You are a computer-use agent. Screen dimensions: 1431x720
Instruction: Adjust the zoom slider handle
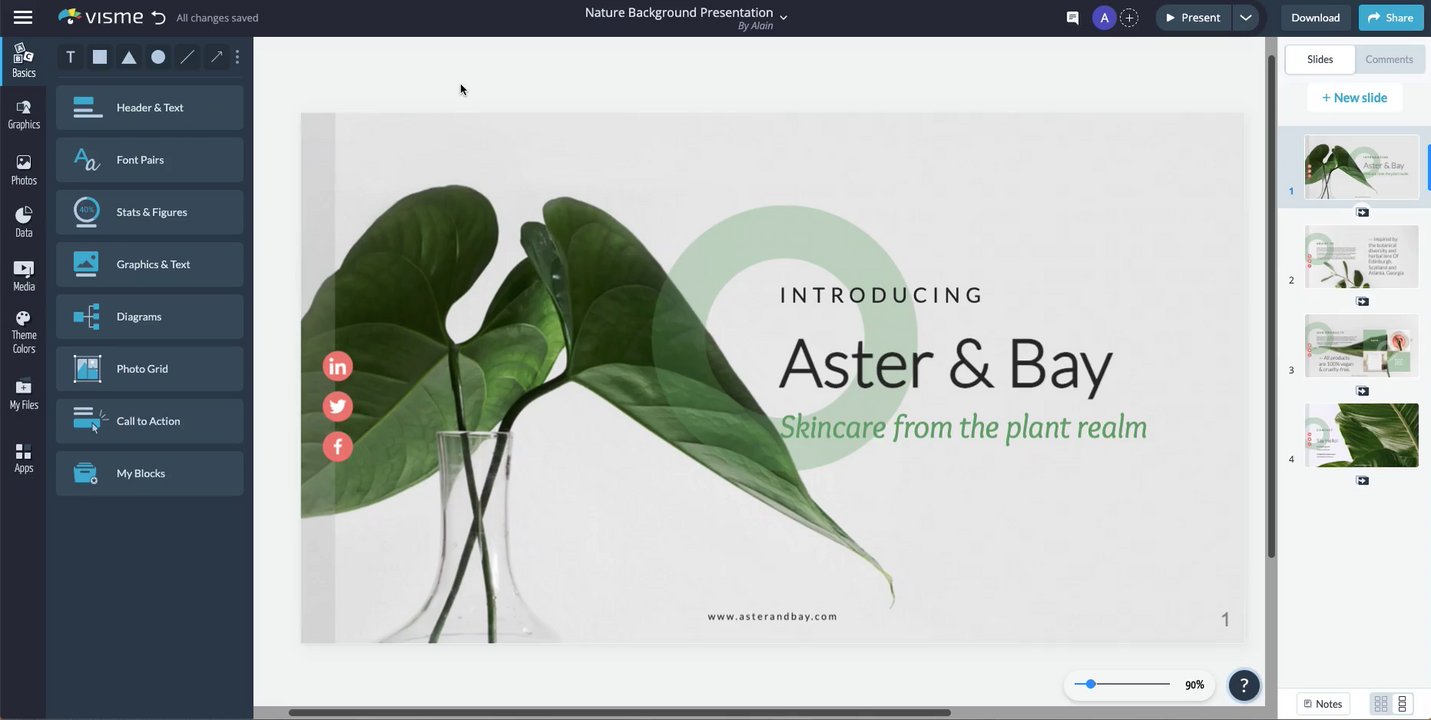[x=1090, y=684]
